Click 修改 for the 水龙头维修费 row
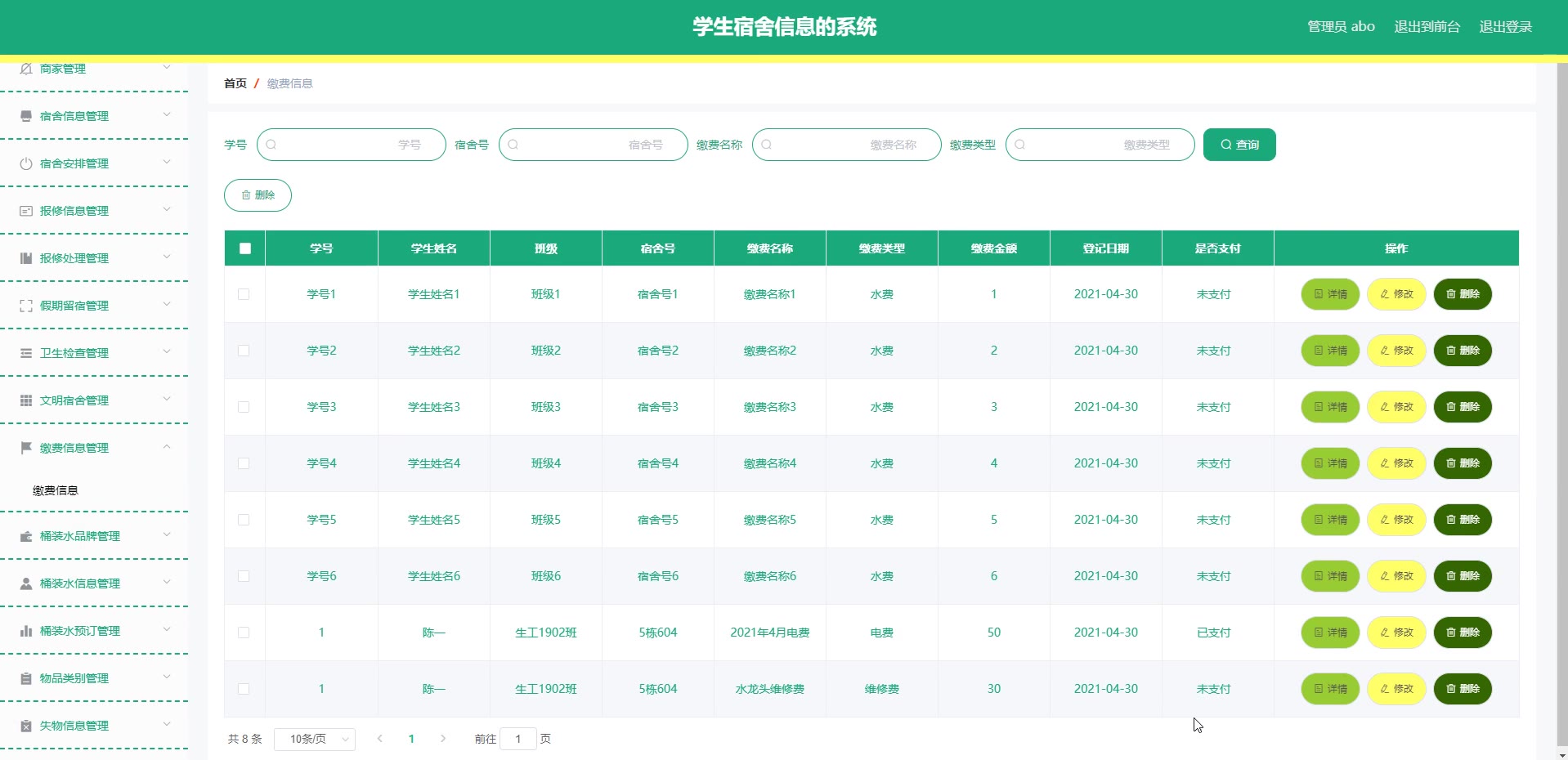Viewport: 1568px width, 760px height. point(1396,689)
